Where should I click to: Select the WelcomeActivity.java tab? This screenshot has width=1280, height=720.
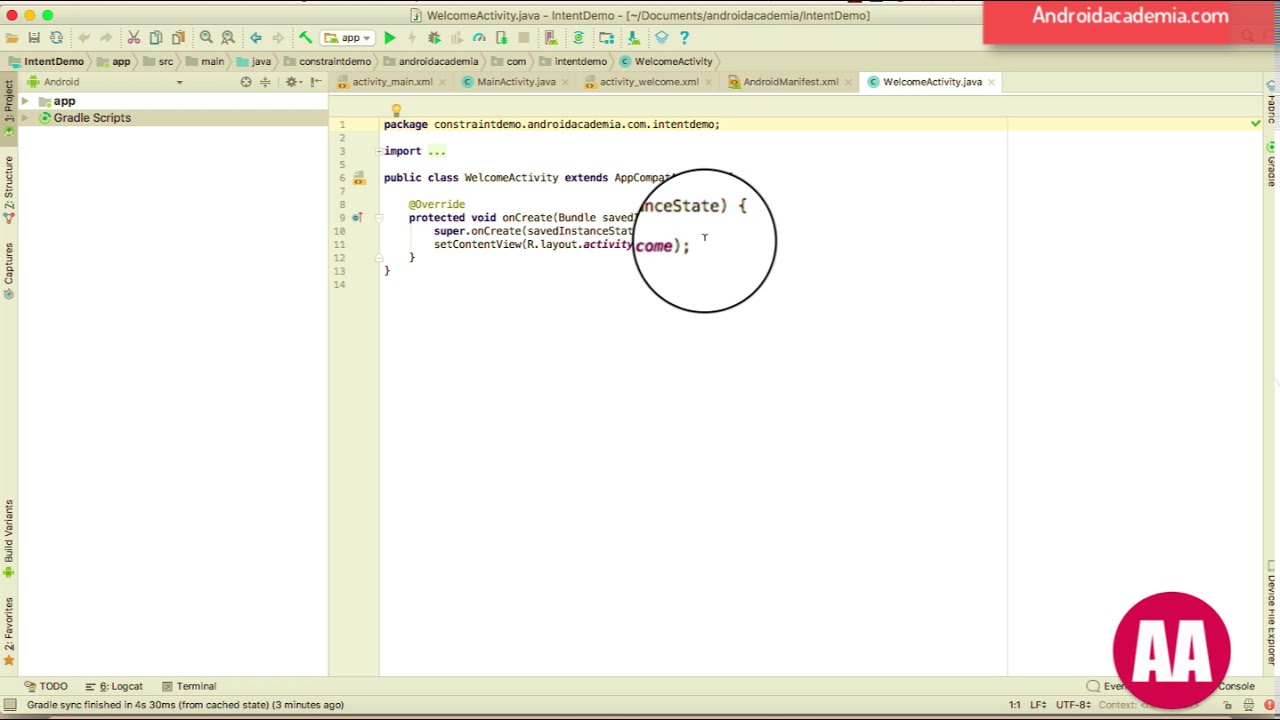[x=932, y=82]
